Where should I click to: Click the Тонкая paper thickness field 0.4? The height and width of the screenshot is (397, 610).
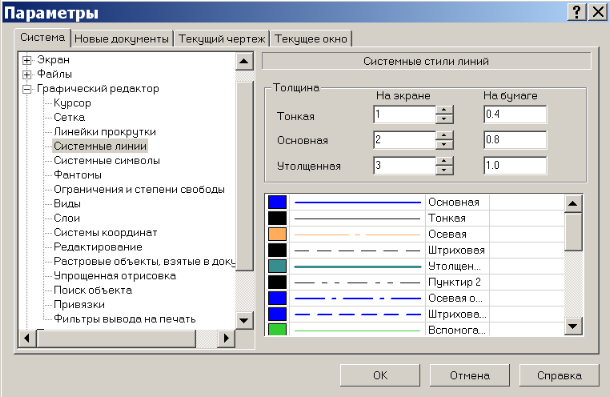click(x=515, y=114)
